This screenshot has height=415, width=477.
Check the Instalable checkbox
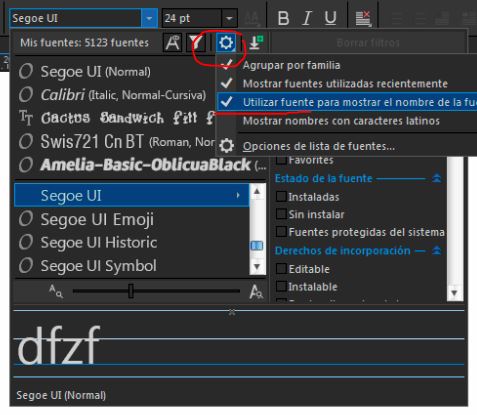281,286
